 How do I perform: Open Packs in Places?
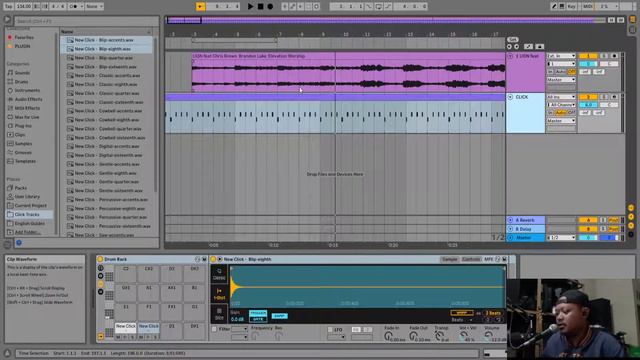coord(20,188)
